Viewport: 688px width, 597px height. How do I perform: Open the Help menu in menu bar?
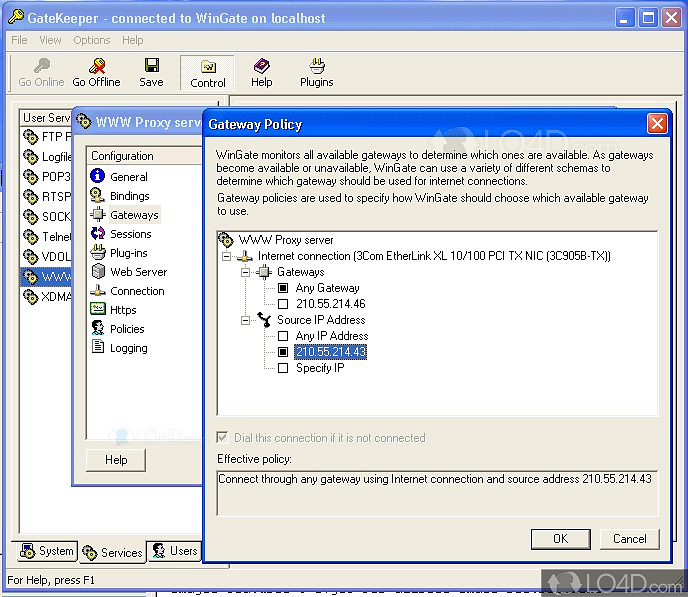pyautogui.click(x=133, y=40)
